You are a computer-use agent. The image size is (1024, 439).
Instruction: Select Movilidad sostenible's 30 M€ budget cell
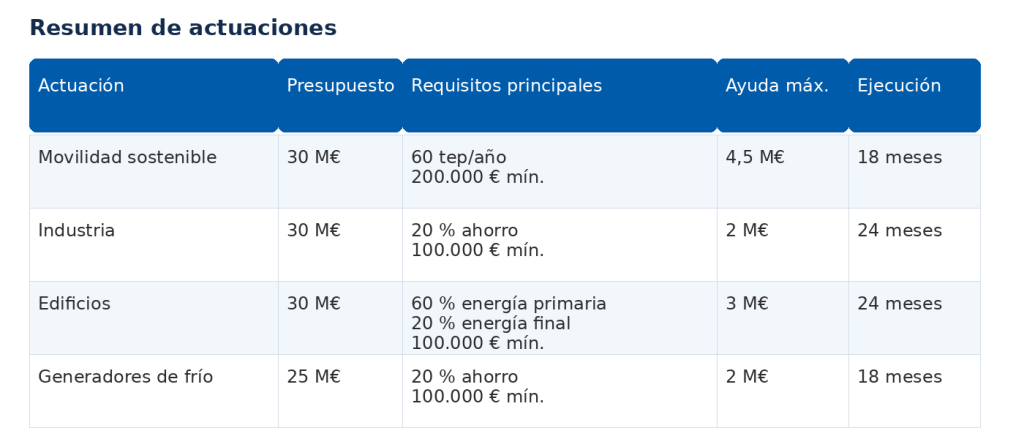pos(340,171)
